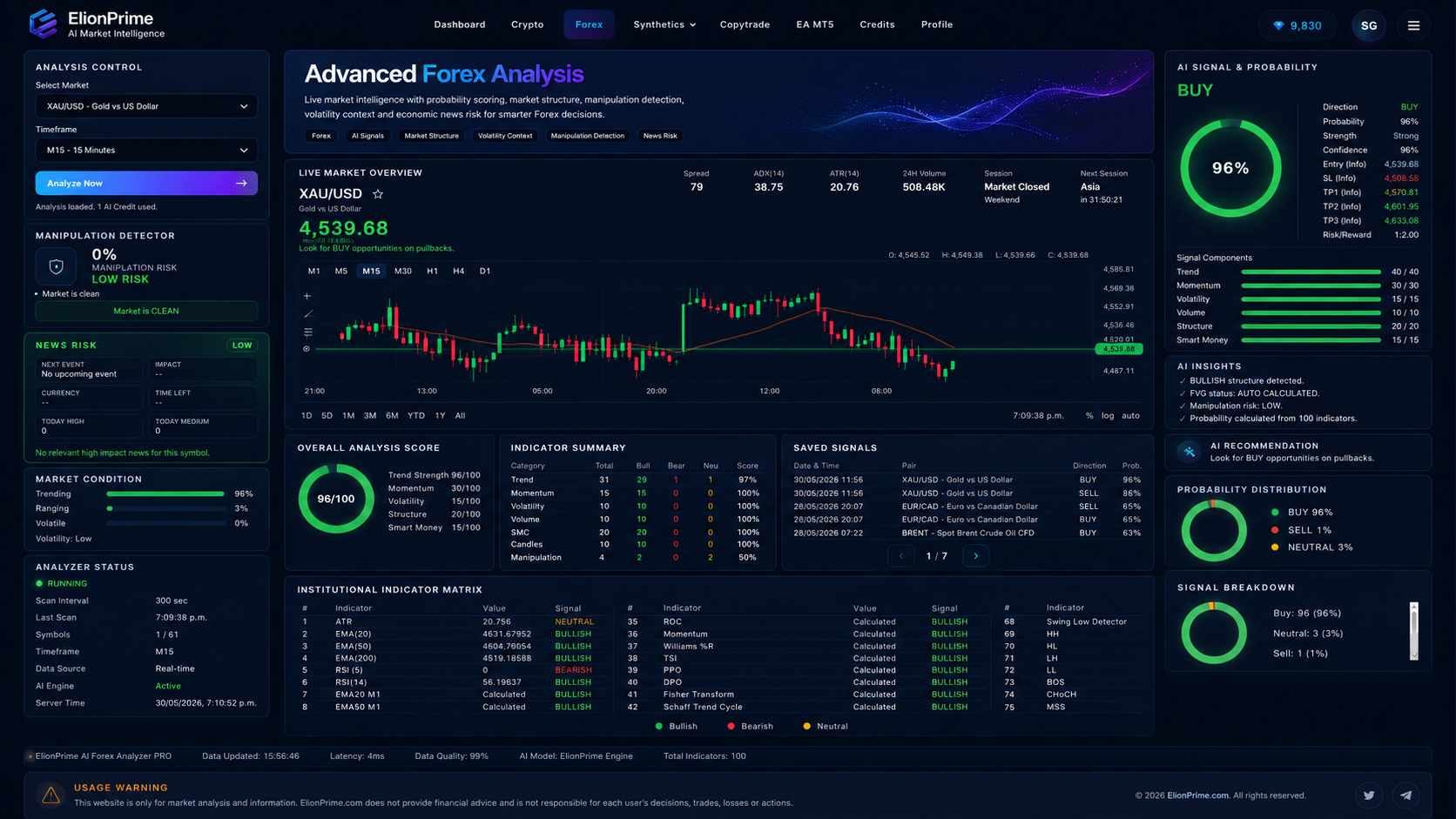Expand the Synthetics menu

click(x=664, y=24)
